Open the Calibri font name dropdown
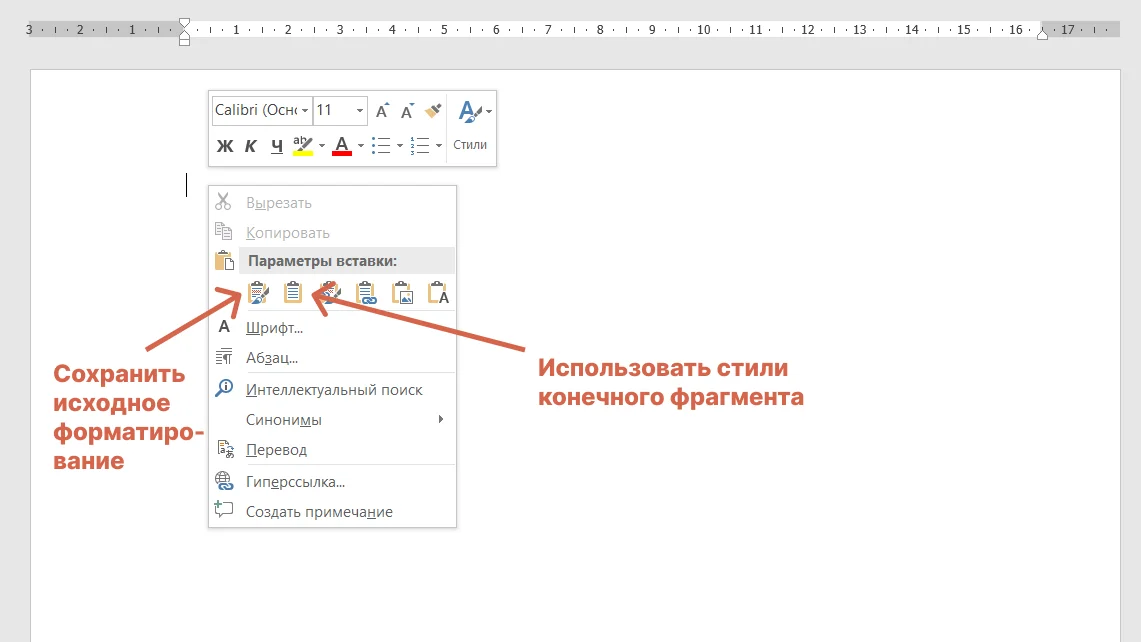 tap(305, 111)
